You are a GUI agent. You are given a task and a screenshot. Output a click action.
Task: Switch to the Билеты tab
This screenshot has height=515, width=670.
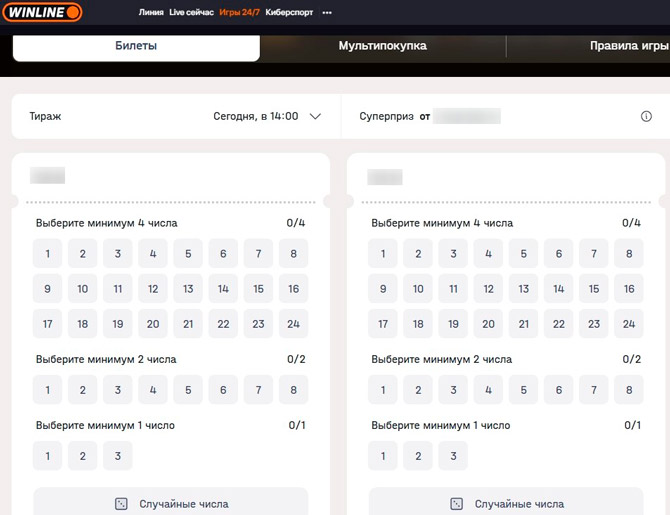coord(136,46)
